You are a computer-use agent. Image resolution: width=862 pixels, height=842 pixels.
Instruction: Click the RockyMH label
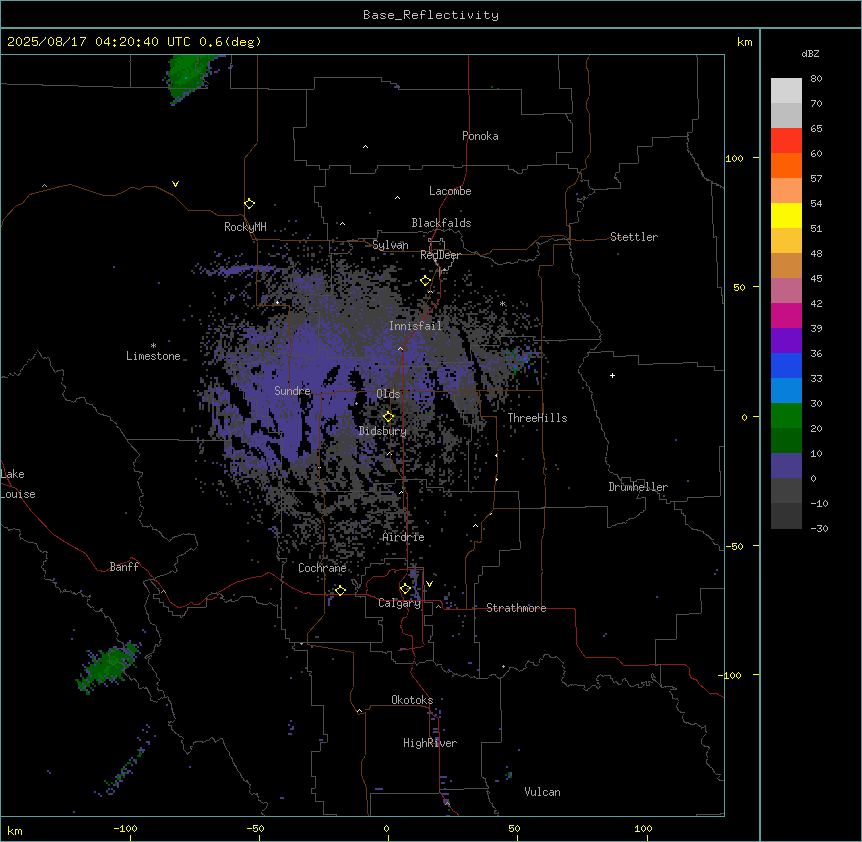click(x=245, y=227)
